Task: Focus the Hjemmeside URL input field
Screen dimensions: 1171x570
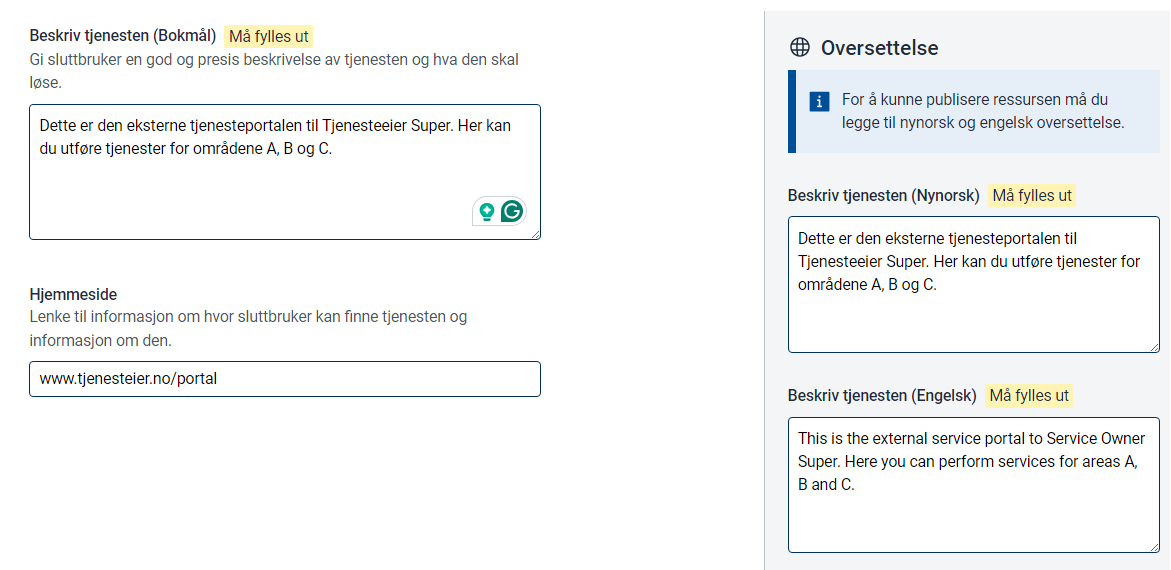Action: point(284,379)
